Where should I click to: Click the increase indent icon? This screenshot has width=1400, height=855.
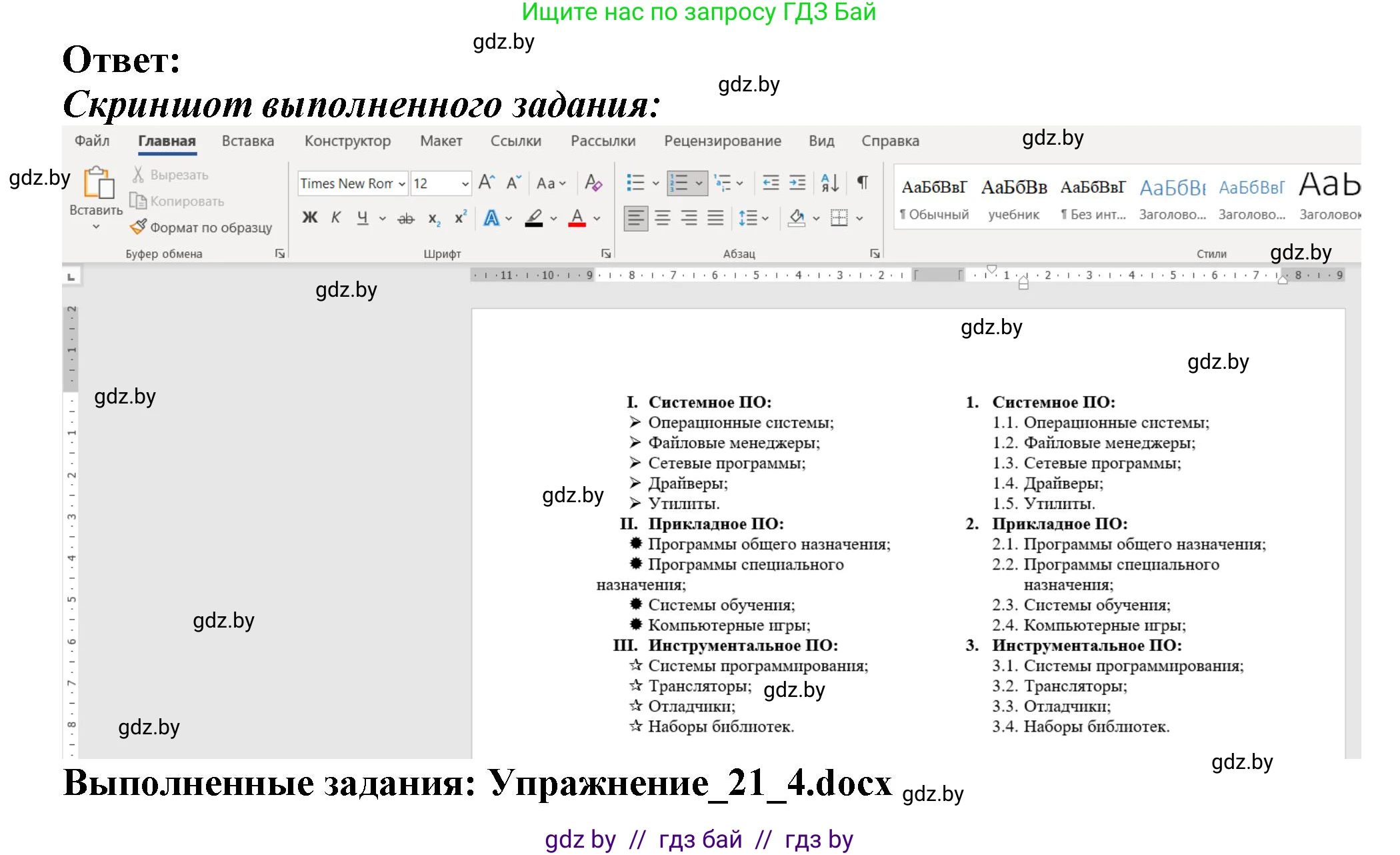[x=797, y=181]
